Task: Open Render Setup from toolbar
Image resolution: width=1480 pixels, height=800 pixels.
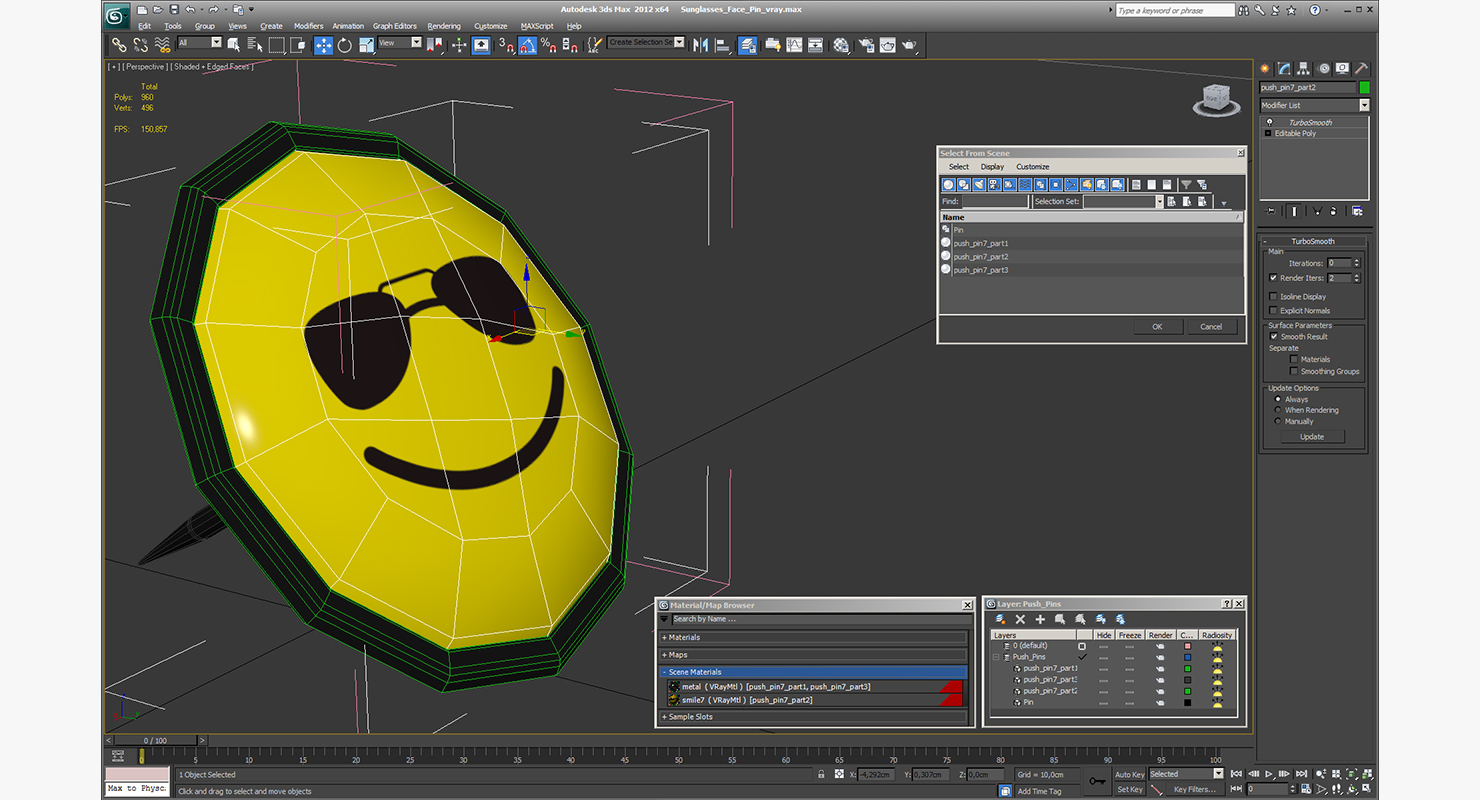Action: click(x=866, y=45)
